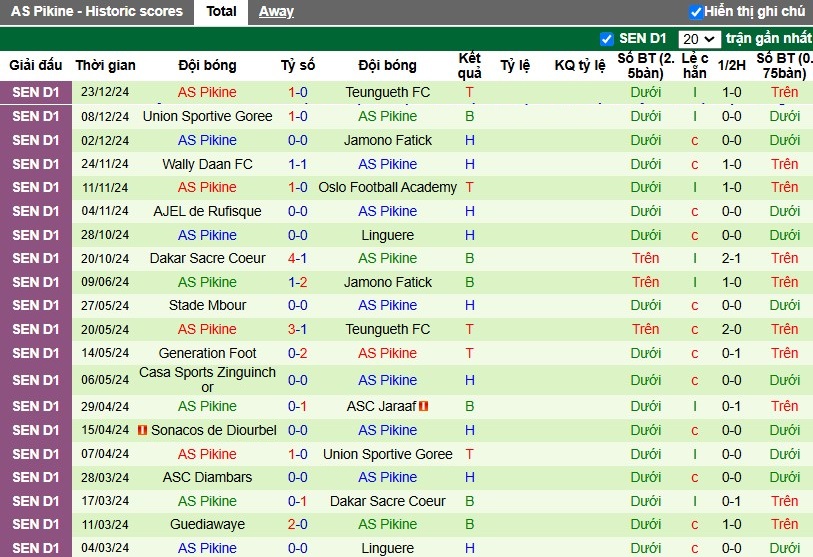
Task: Open the ASC Diambars team link
Action: pyautogui.click(x=207, y=477)
